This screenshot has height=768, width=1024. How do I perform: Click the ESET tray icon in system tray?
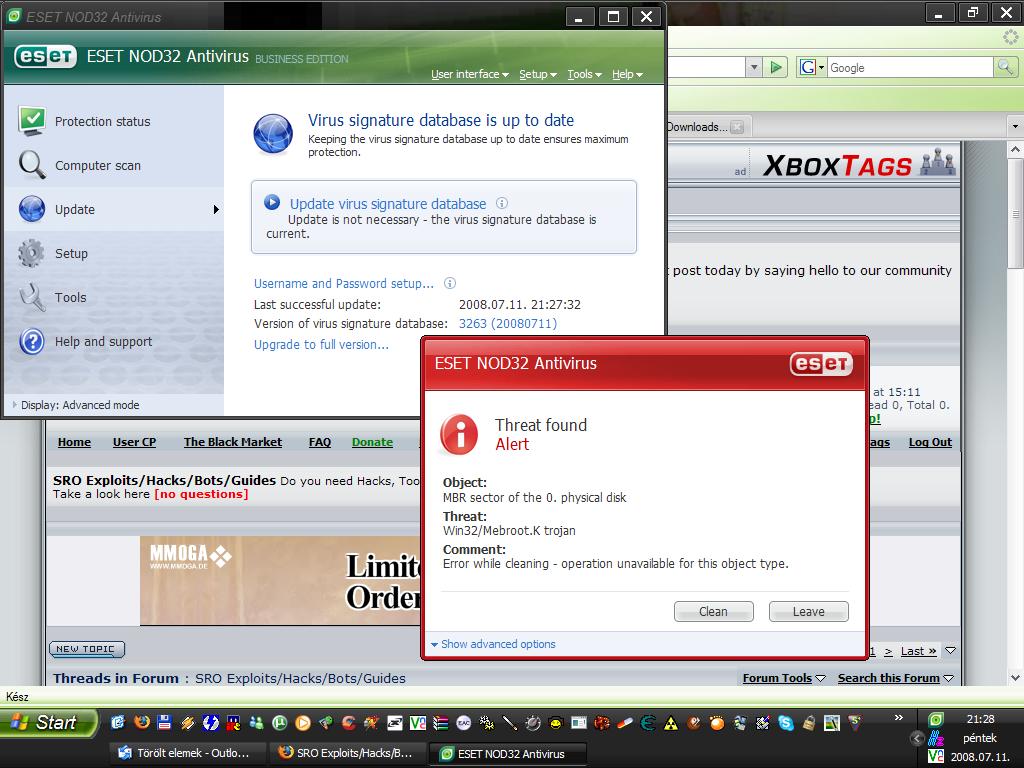pos(936,720)
